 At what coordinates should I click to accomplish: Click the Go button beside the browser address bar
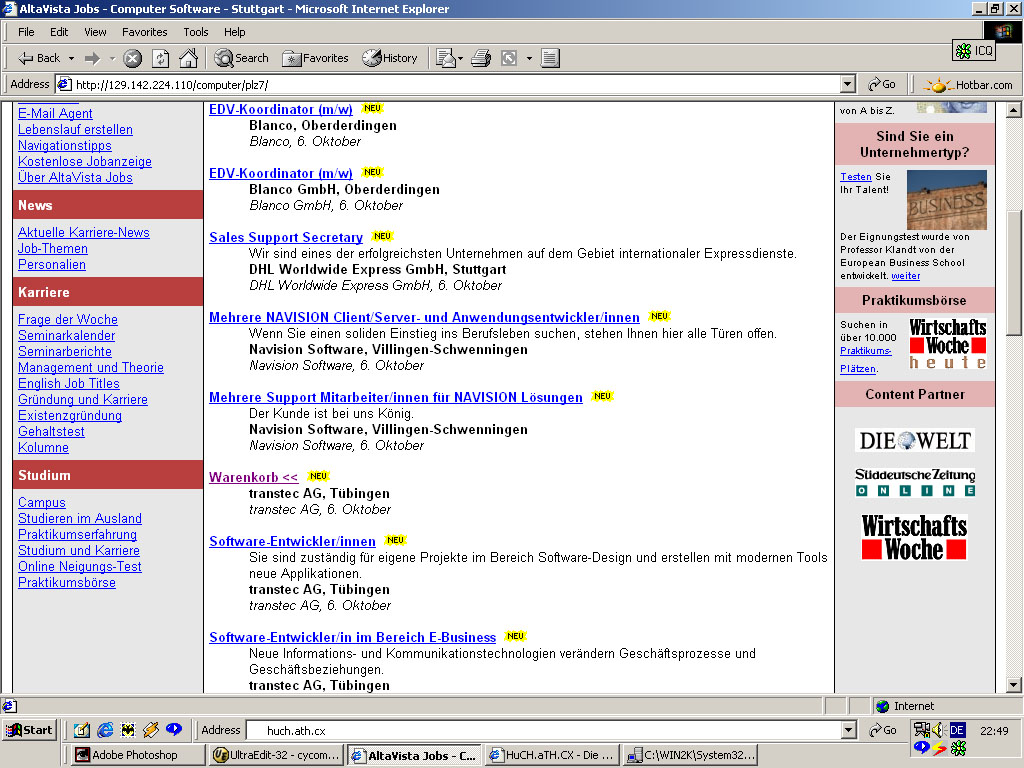(x=882, y=84)
